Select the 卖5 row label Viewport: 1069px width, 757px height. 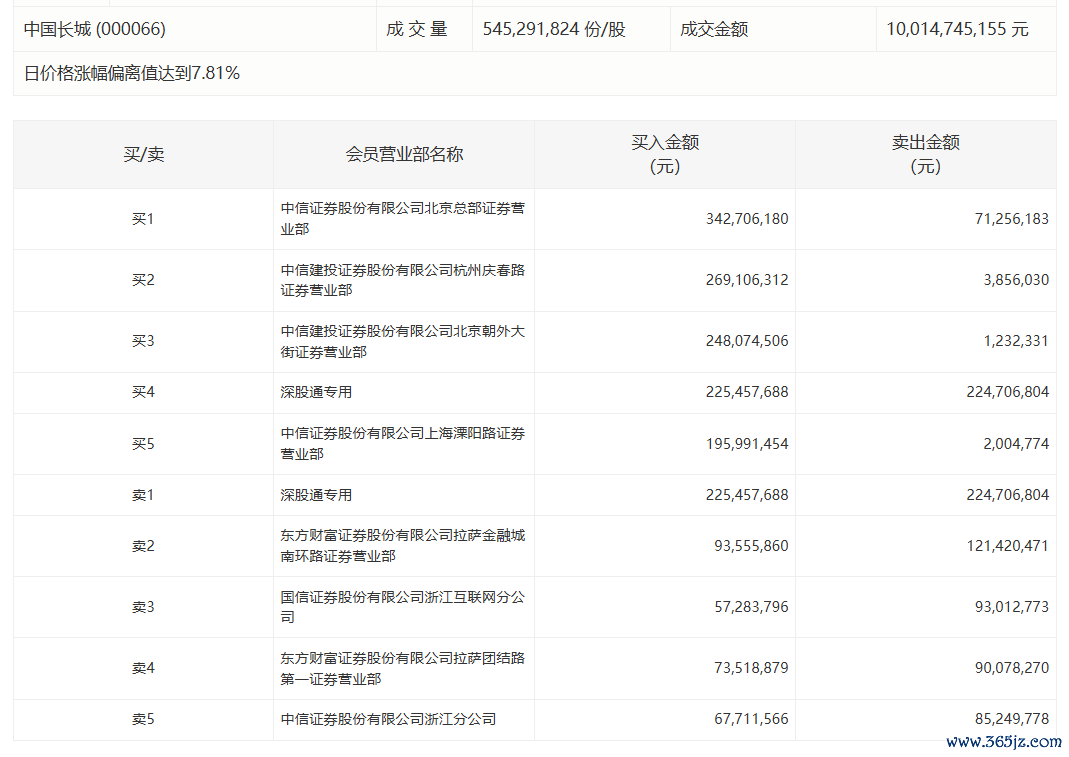click(x=143, y=719)
